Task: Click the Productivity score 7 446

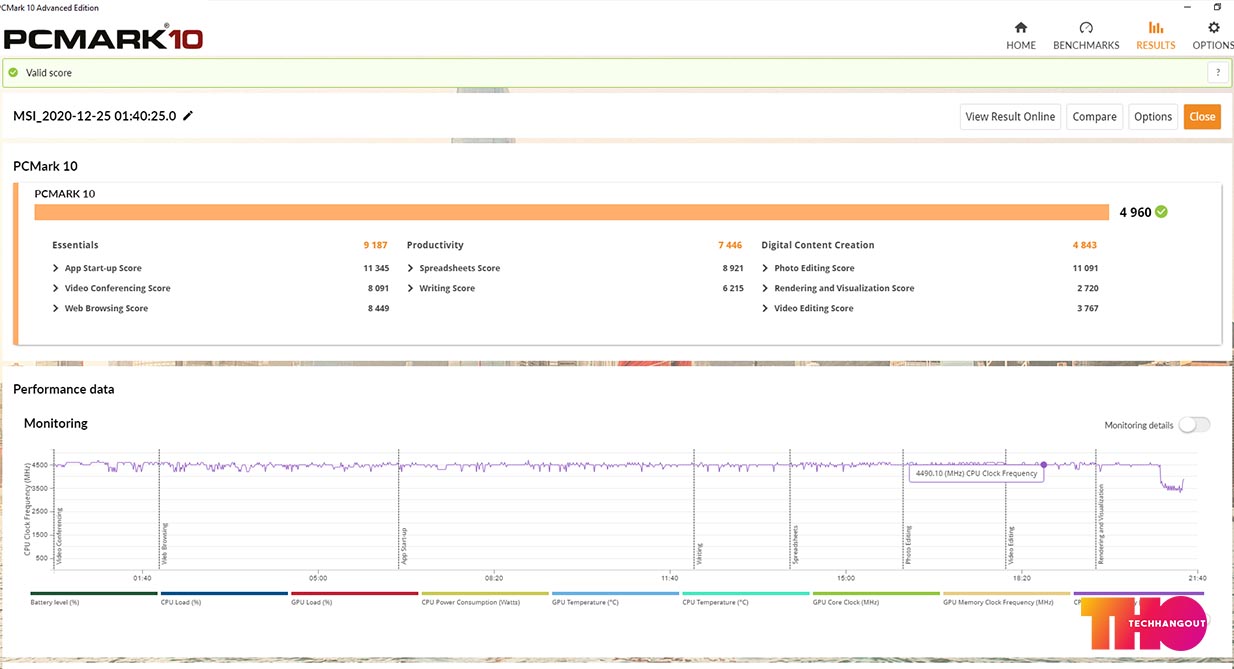Action: click(x=730, y=245)
